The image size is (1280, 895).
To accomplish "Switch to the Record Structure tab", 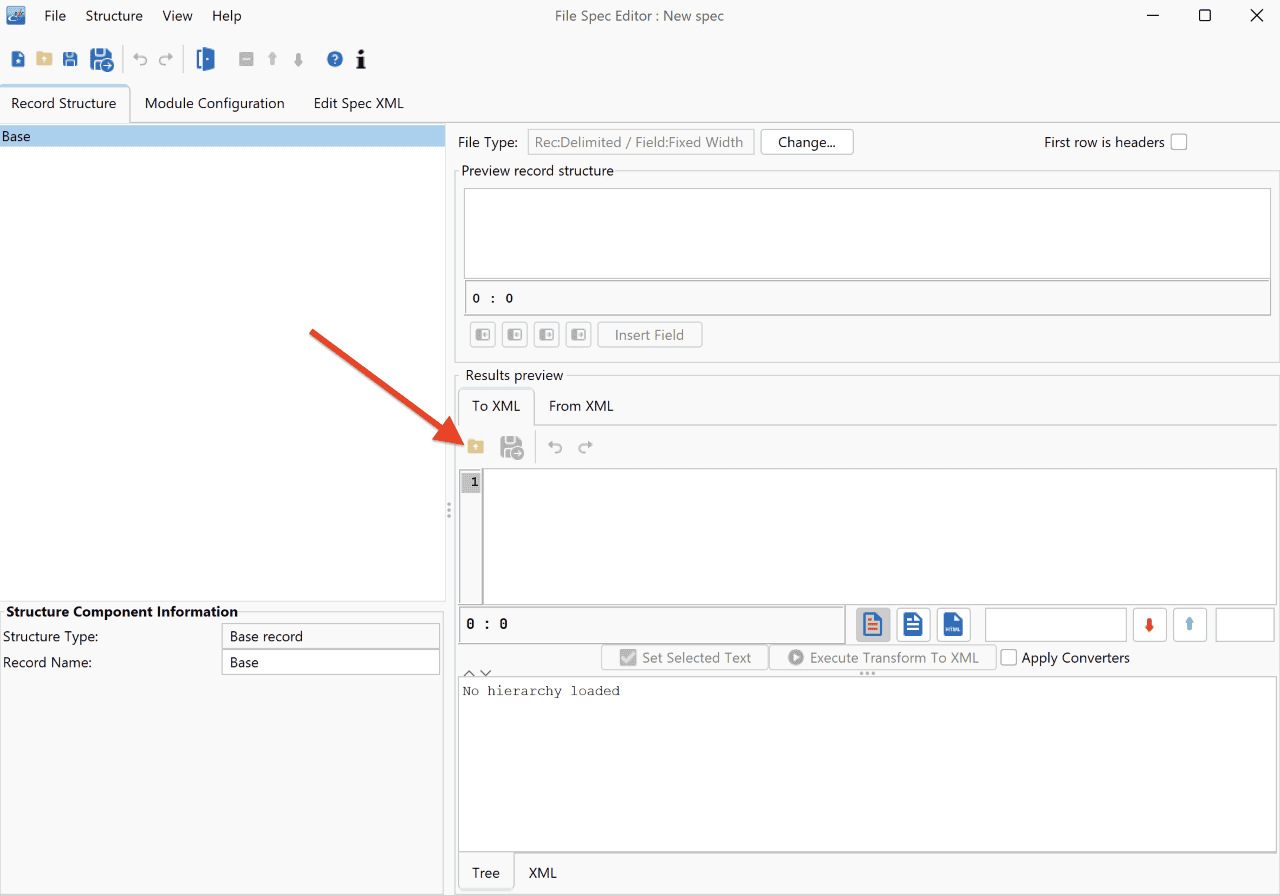I will [x=64, y=103].
